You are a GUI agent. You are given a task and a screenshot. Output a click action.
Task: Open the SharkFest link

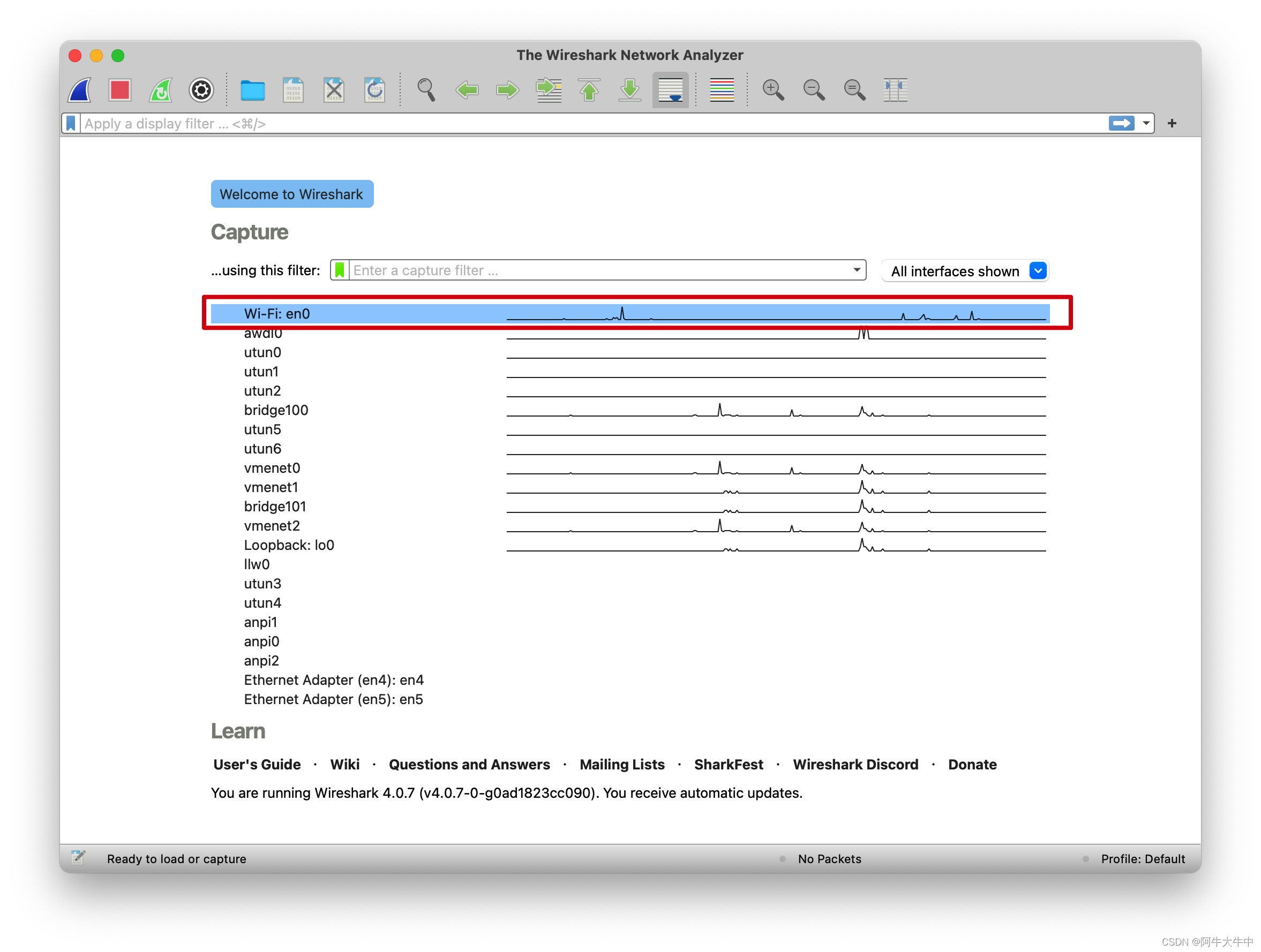[x=729, y=765]
